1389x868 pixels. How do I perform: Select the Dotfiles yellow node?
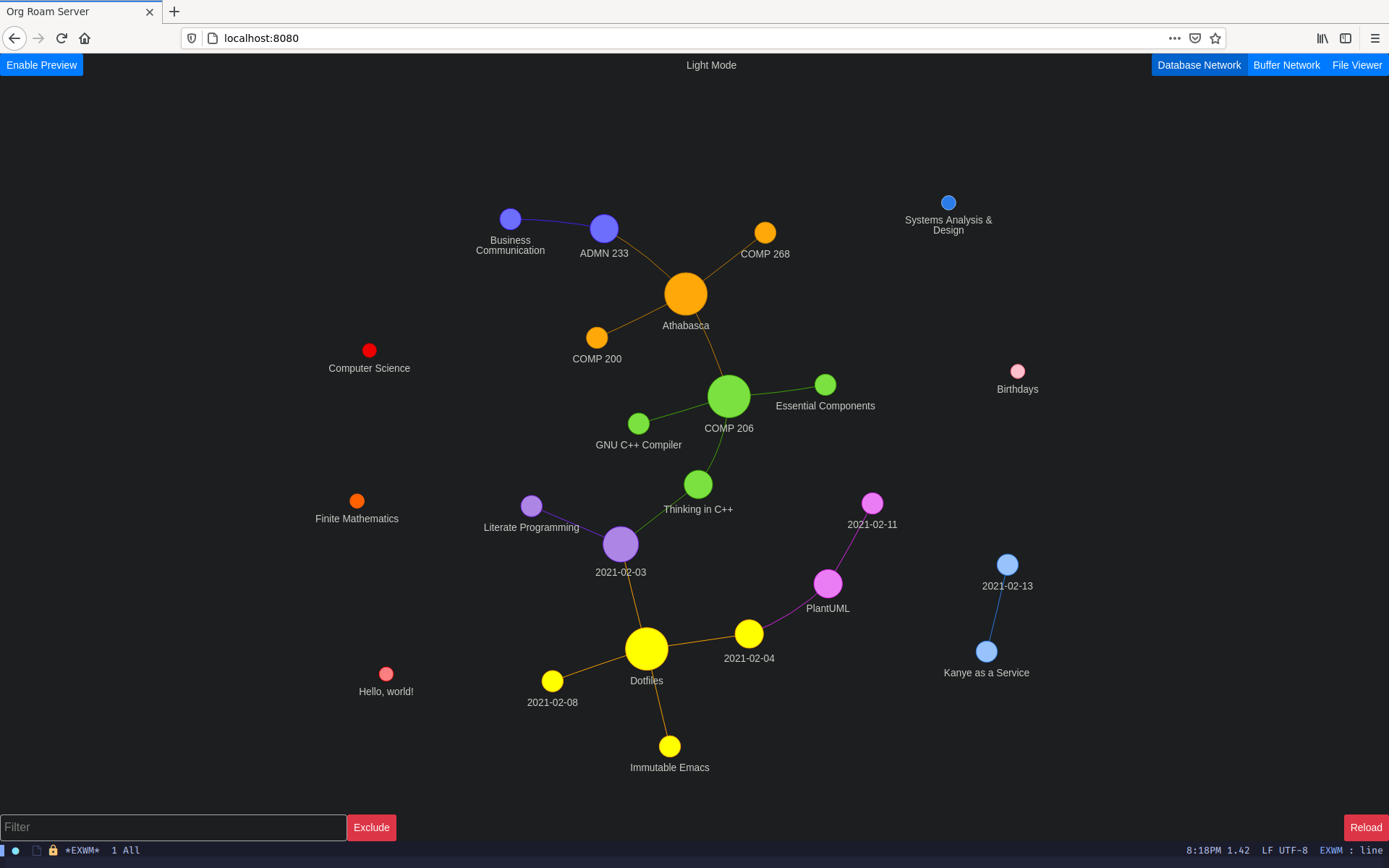(x=647, y=649)
